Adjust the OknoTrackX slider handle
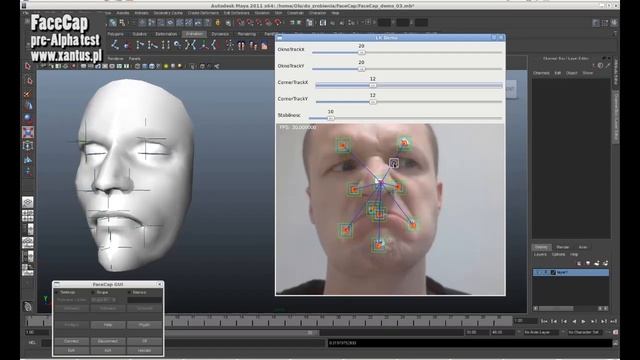Viewport: 640px width, 360px height. point(361,52)
